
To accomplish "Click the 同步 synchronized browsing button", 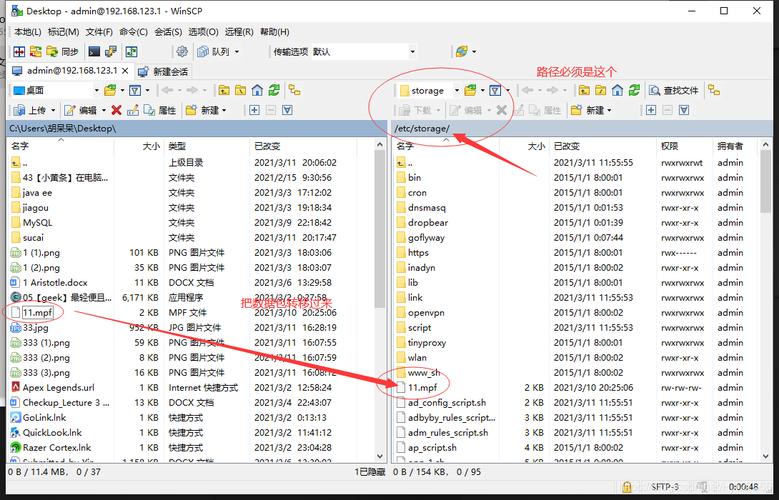I will point(63,52).
